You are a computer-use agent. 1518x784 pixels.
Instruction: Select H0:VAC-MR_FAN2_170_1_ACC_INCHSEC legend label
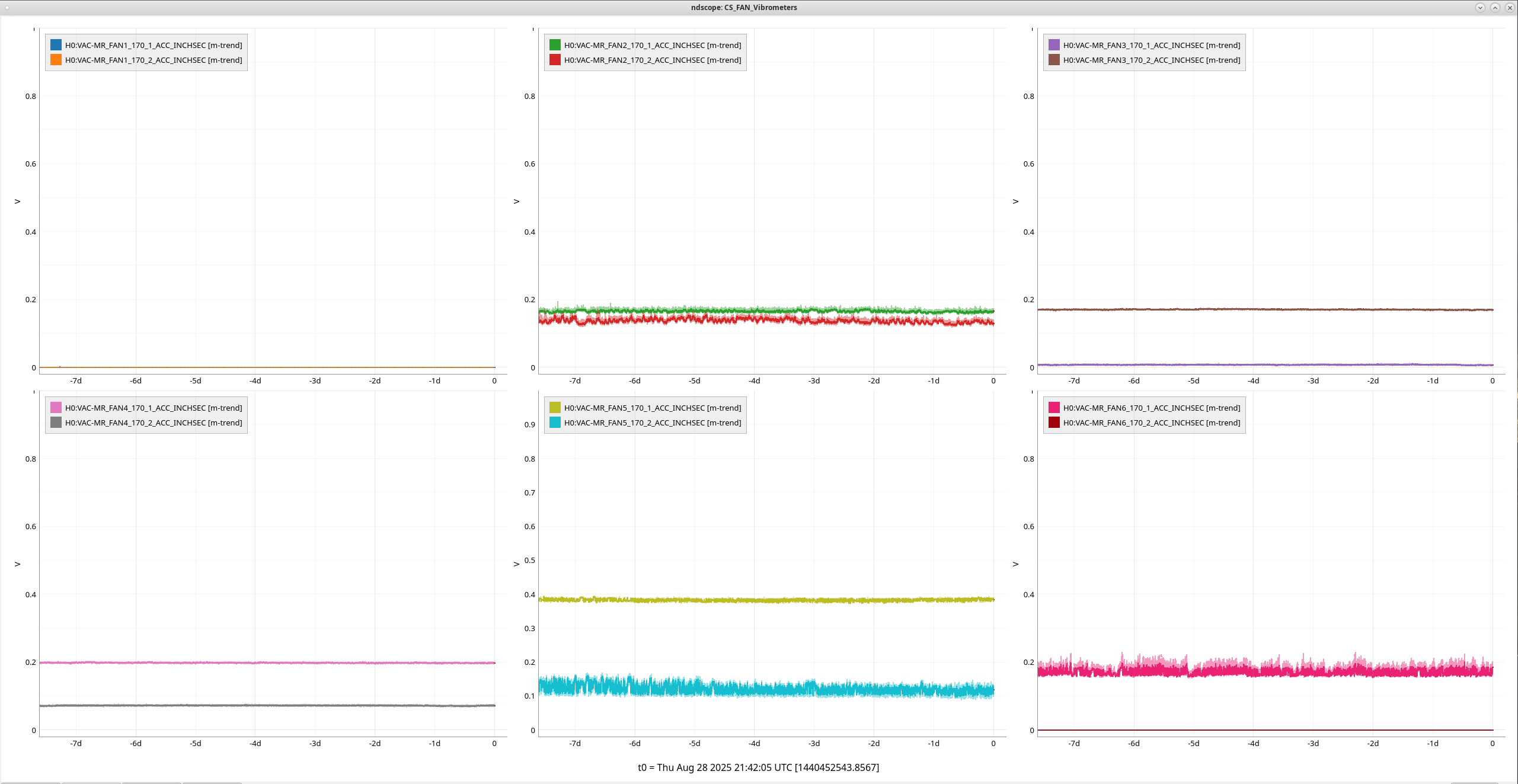pyautogui.click(x=653, y=45)
